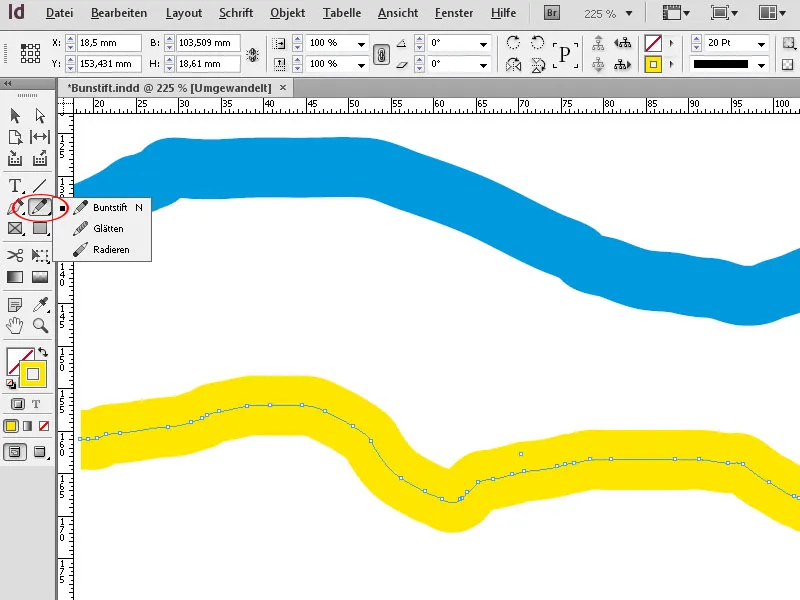
Task: Select the white arrow Direct Selection tool
Action: pos(40,116)
